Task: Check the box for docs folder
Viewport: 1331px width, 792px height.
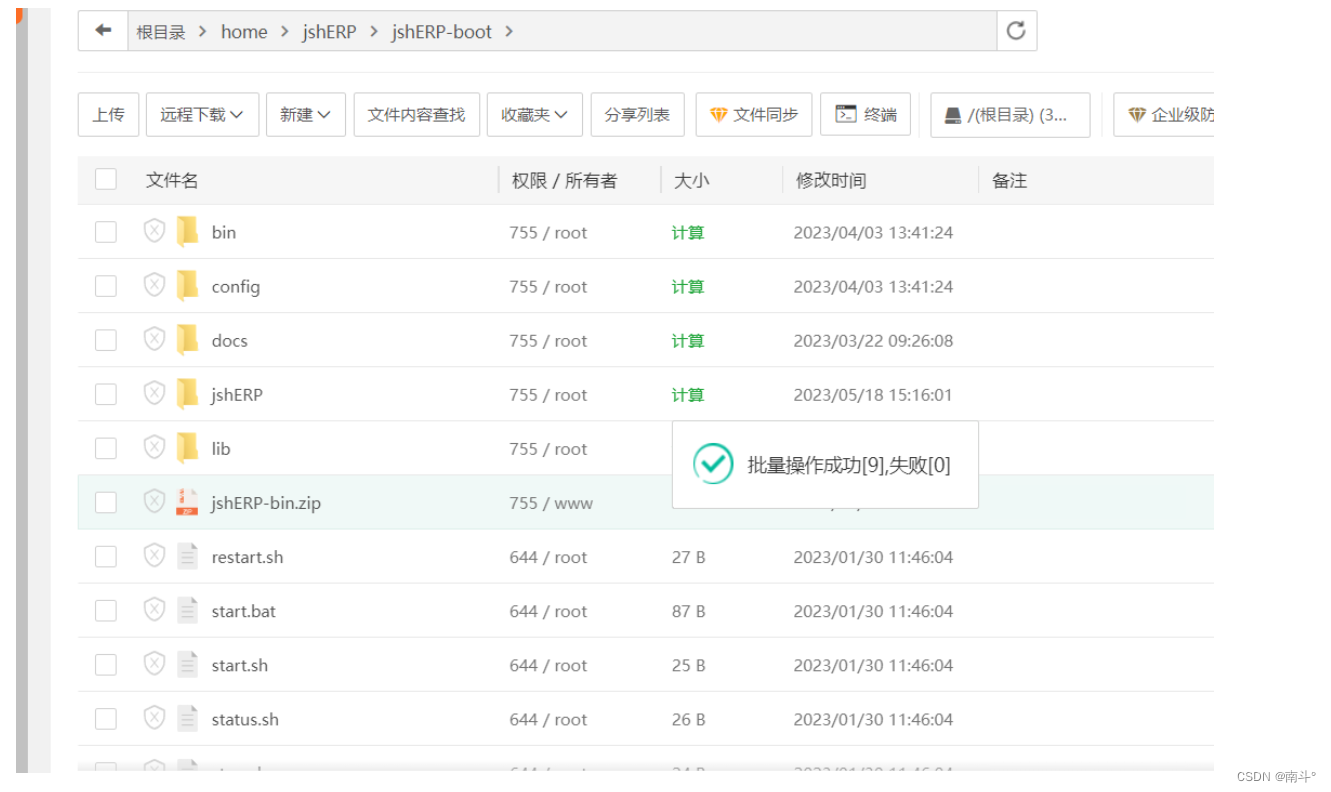Action: click(106, 340)
